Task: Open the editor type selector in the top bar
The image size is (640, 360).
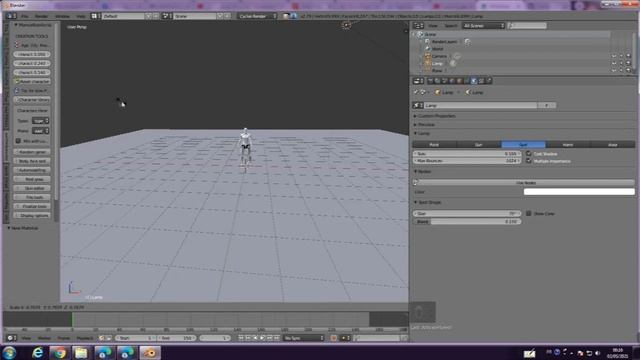Action: pos(11,16)
